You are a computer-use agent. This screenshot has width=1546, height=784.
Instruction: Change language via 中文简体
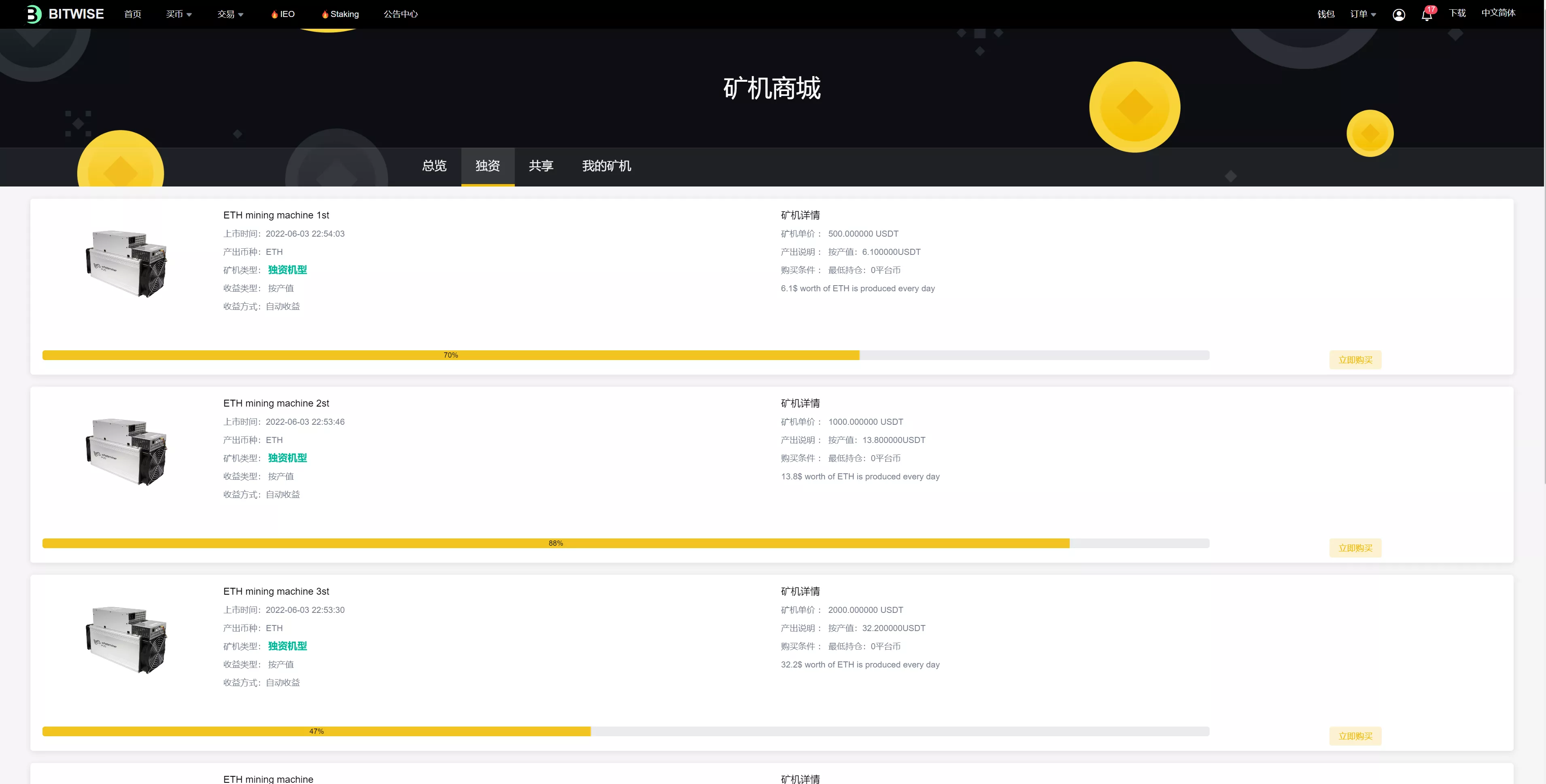pos(1498,13)
